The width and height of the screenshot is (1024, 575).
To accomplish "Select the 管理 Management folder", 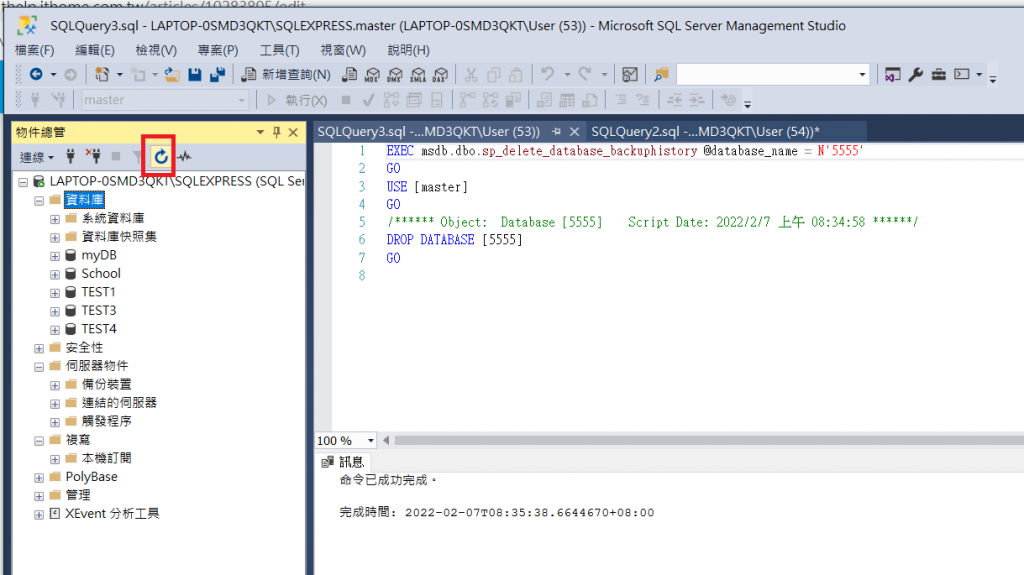I will [x=78, y=495].
